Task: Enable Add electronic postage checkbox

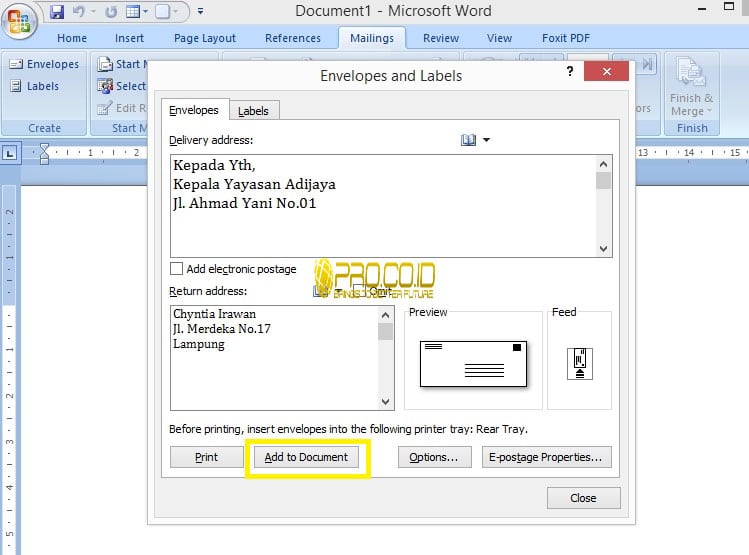Action: [x=177, y=268]
